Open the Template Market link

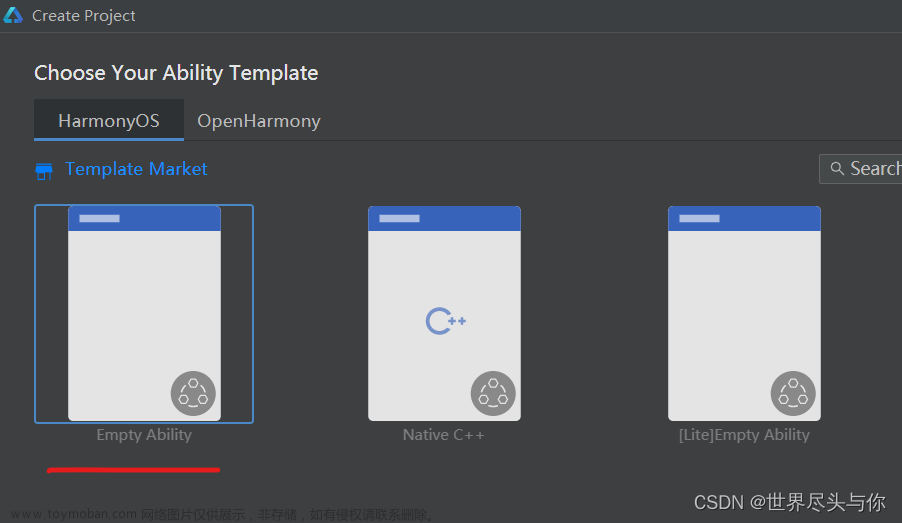click(136, 169)
